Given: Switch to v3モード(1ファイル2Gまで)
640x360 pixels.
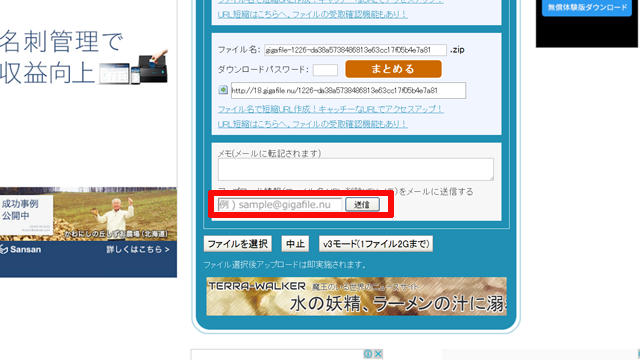Looking at the screenshot, I should tap(376, 244).
